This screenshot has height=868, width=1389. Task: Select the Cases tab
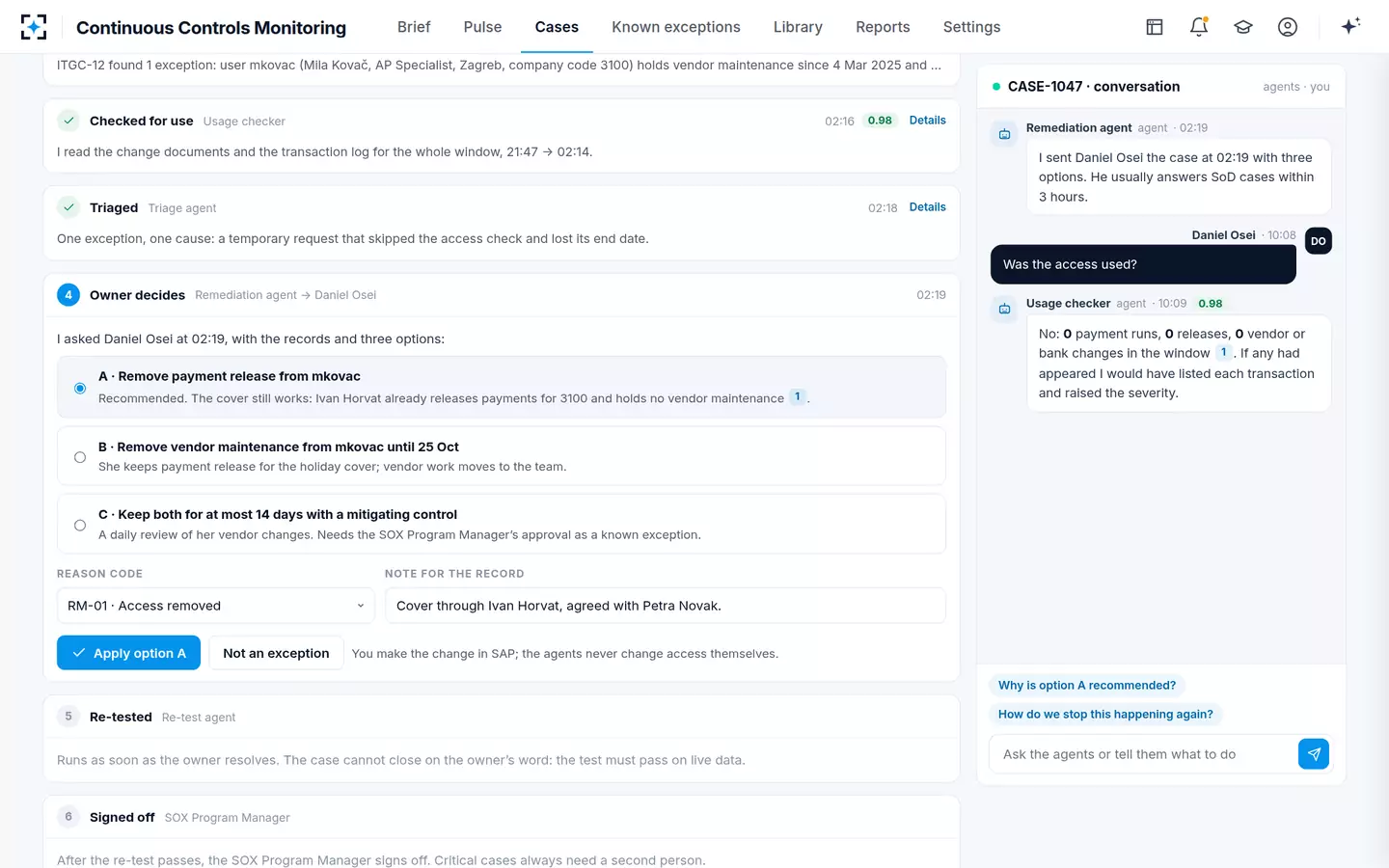(x=557, y=27)
